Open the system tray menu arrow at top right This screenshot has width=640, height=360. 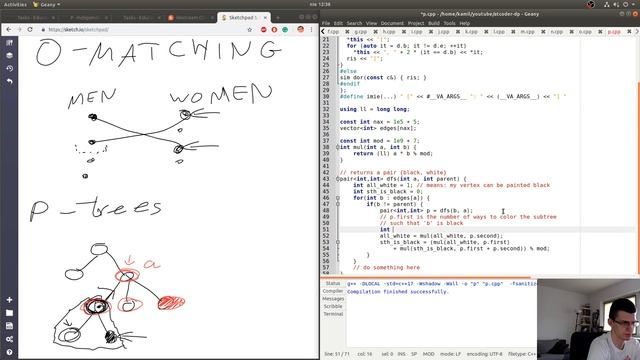click(634, 4)
